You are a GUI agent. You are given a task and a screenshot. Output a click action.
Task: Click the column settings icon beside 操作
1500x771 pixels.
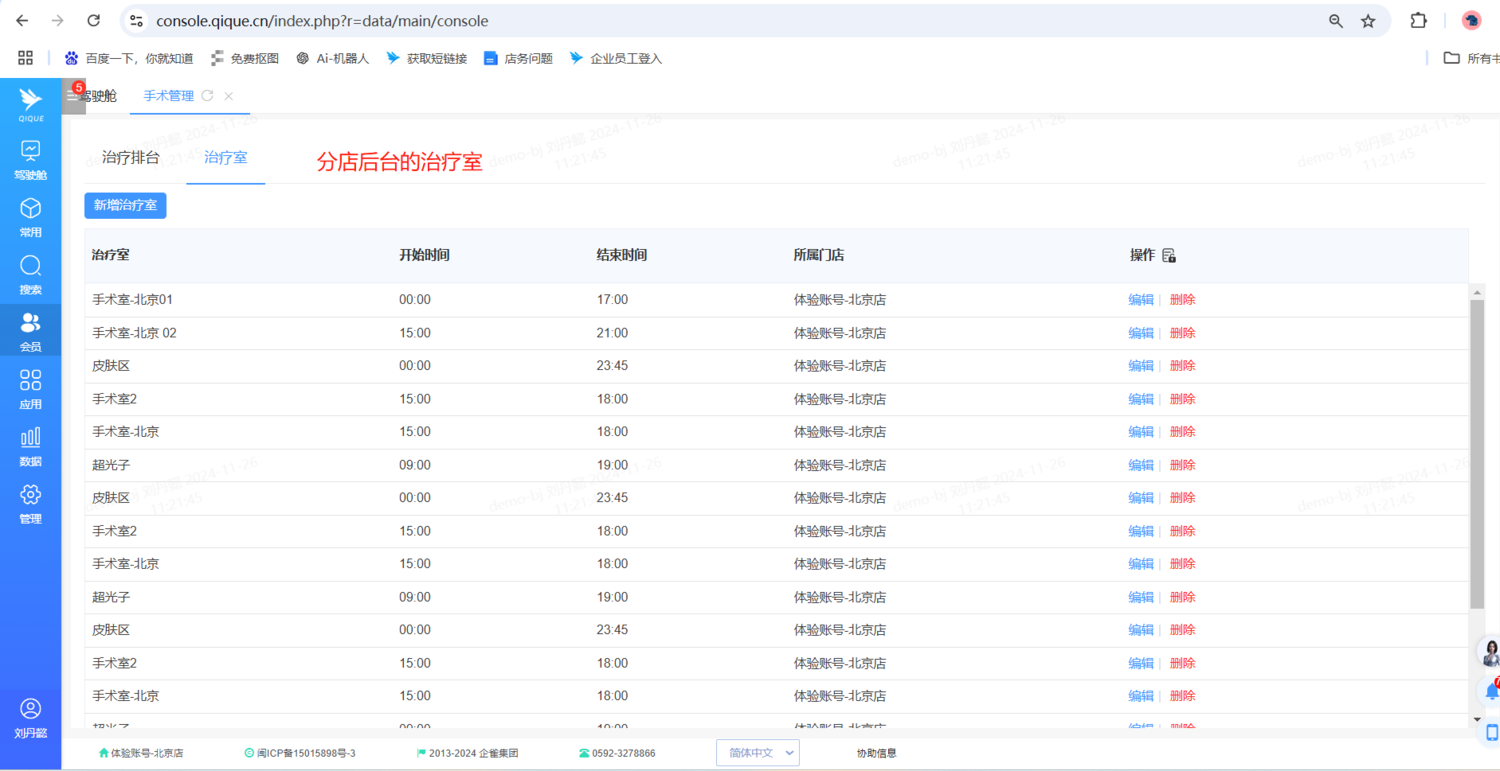pyautogui.click(x=1169, y=256)
